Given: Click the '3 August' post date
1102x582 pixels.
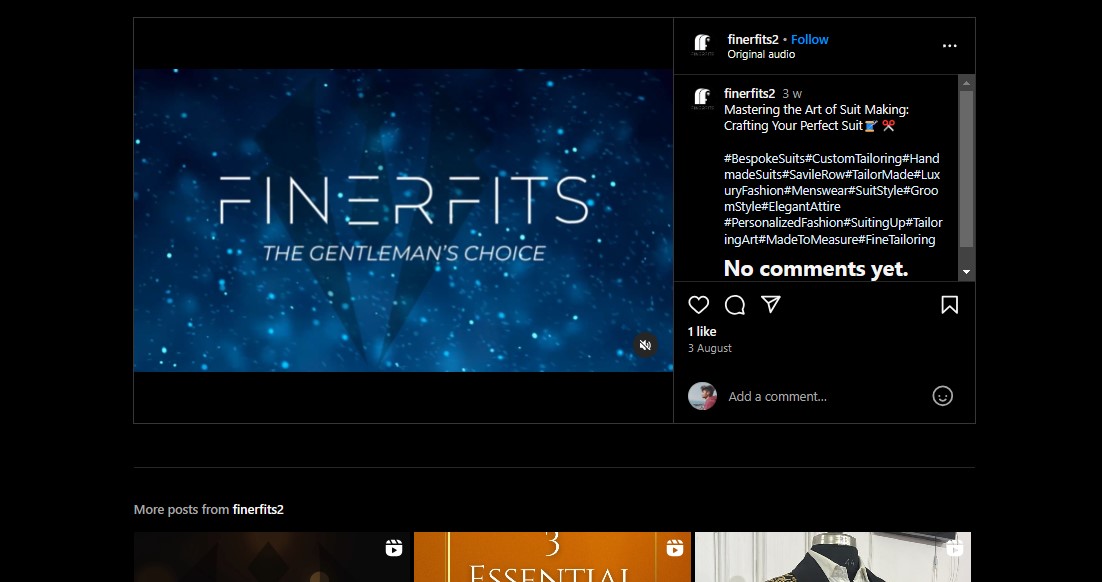Looking at the screenshot, I should click(x=710, y=348).
